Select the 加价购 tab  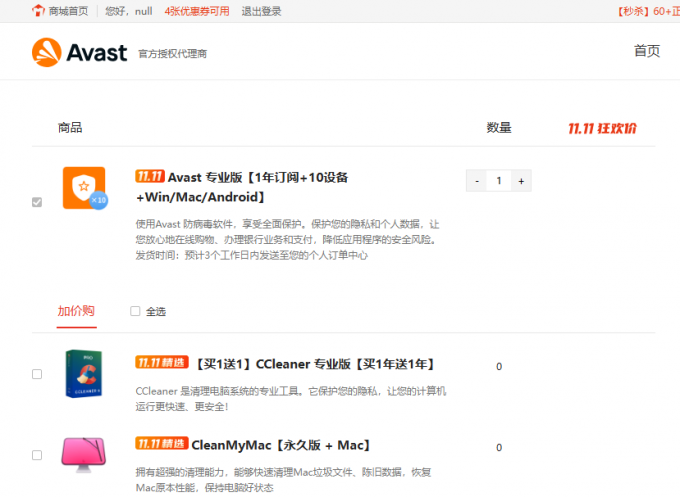pos(76,311)
